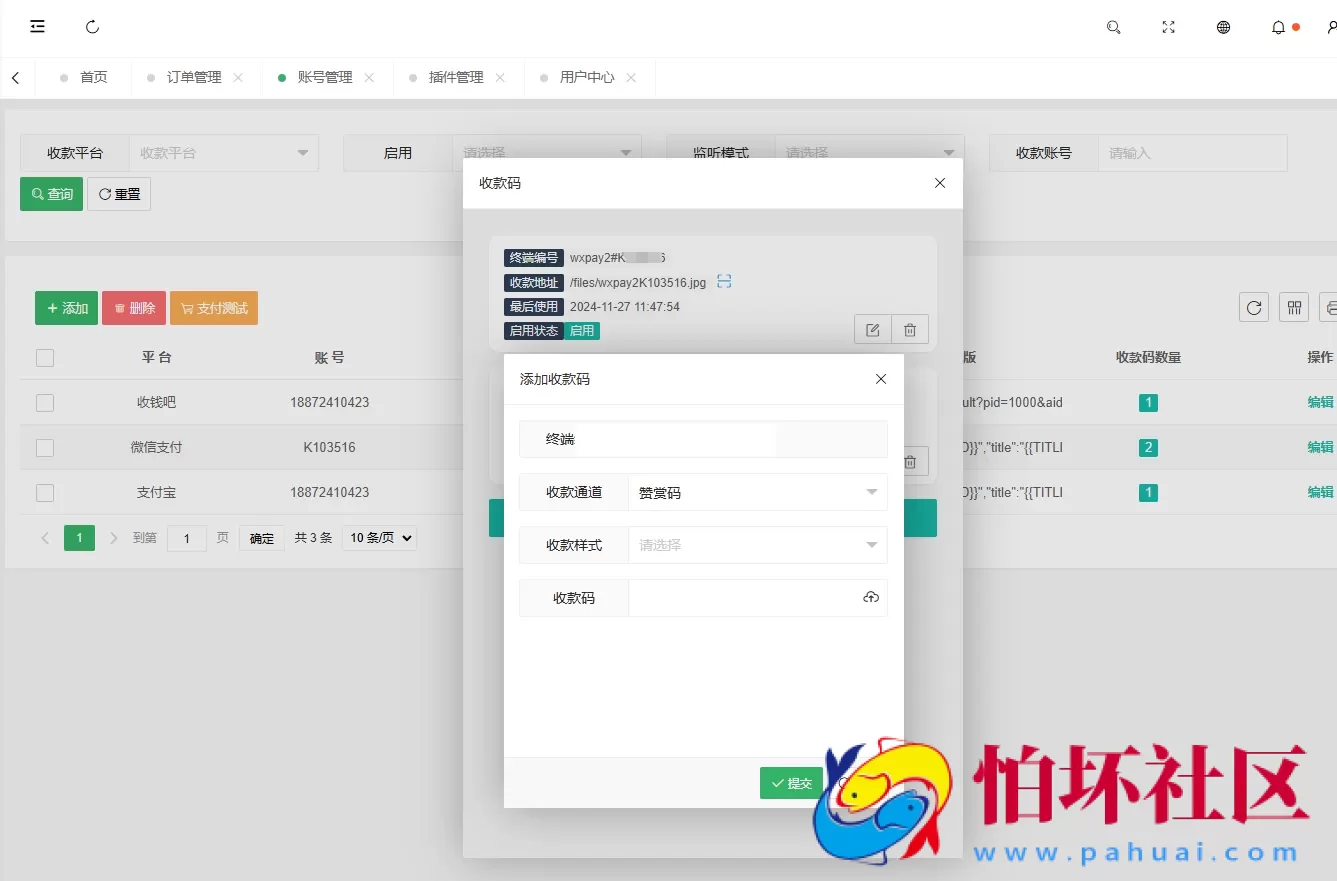Change page size via the 10条/页 selector

pyautogui.click(x=379, y=537)
